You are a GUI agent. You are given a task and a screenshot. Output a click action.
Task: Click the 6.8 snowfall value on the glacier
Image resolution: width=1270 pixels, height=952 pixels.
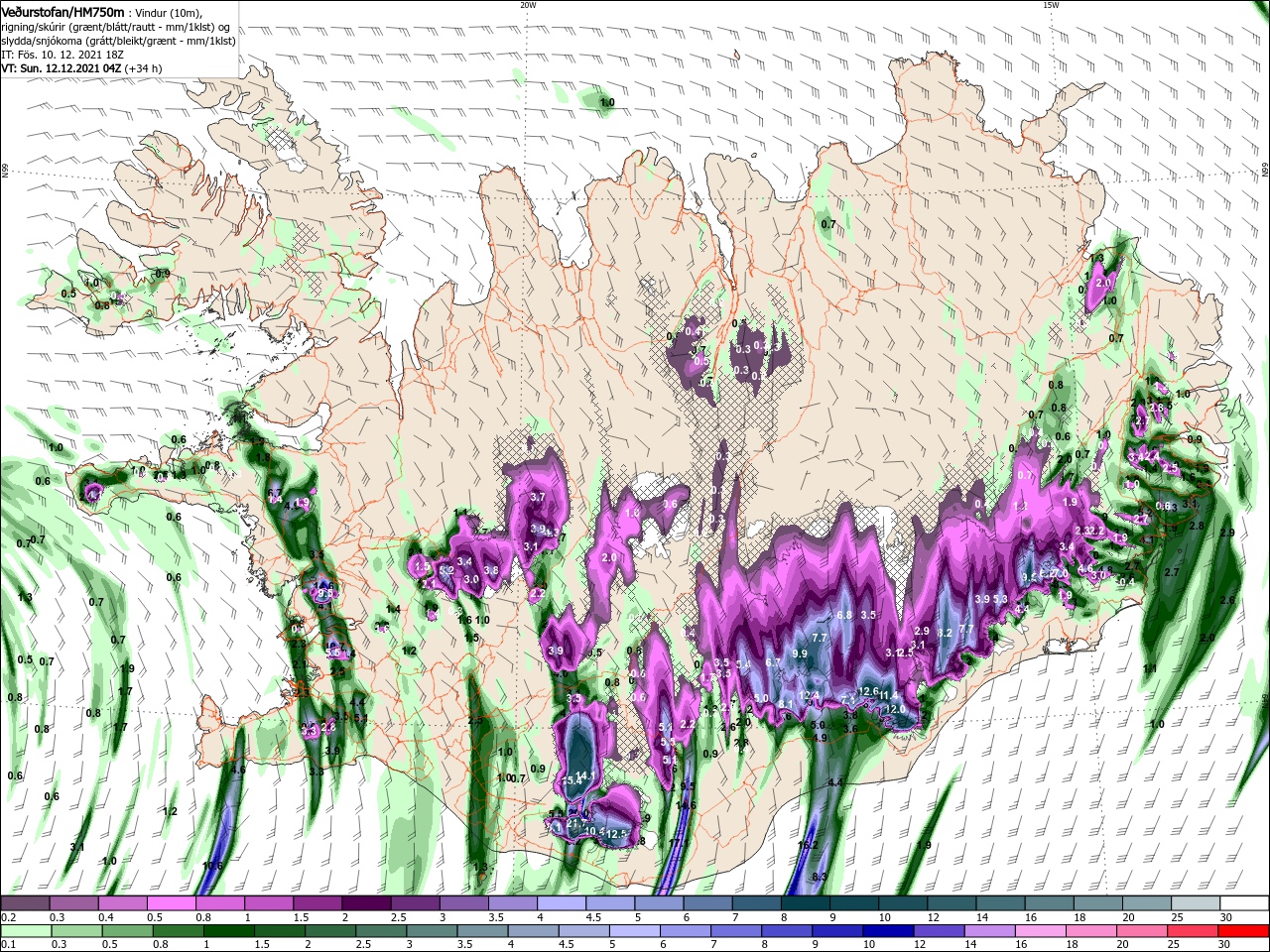tap(844, 615)
